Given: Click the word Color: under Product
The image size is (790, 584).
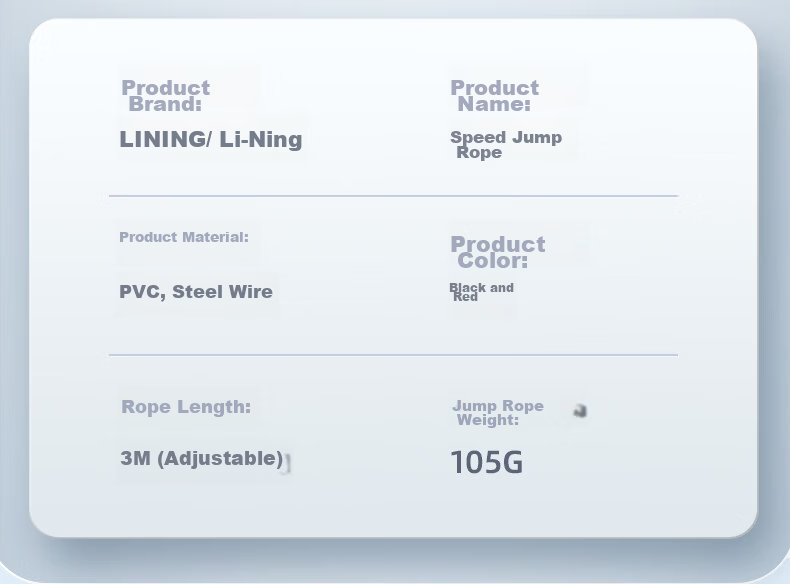Looking at the screenshot, I should click(493, 261).
